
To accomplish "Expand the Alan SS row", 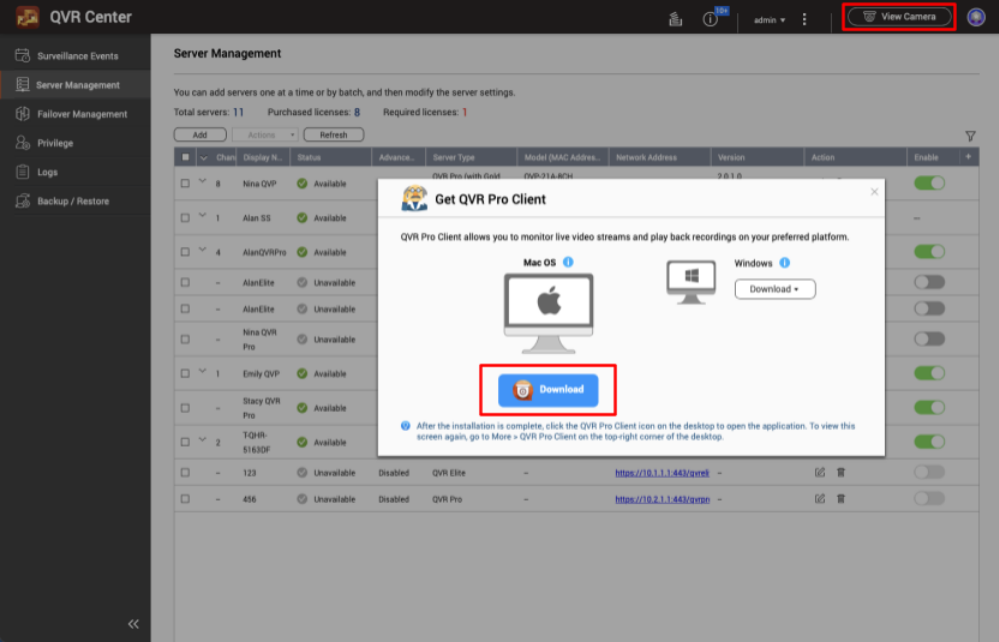I will 202,215.
